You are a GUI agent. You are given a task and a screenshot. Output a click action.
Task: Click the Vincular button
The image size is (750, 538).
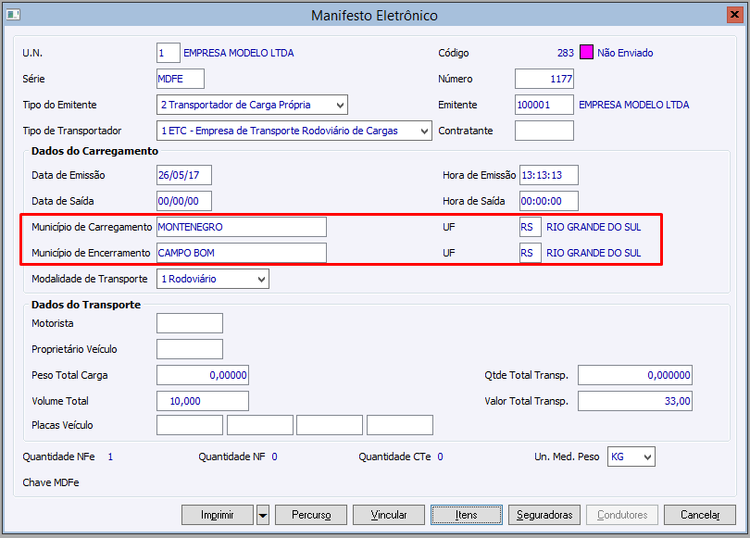click(388, 515)
